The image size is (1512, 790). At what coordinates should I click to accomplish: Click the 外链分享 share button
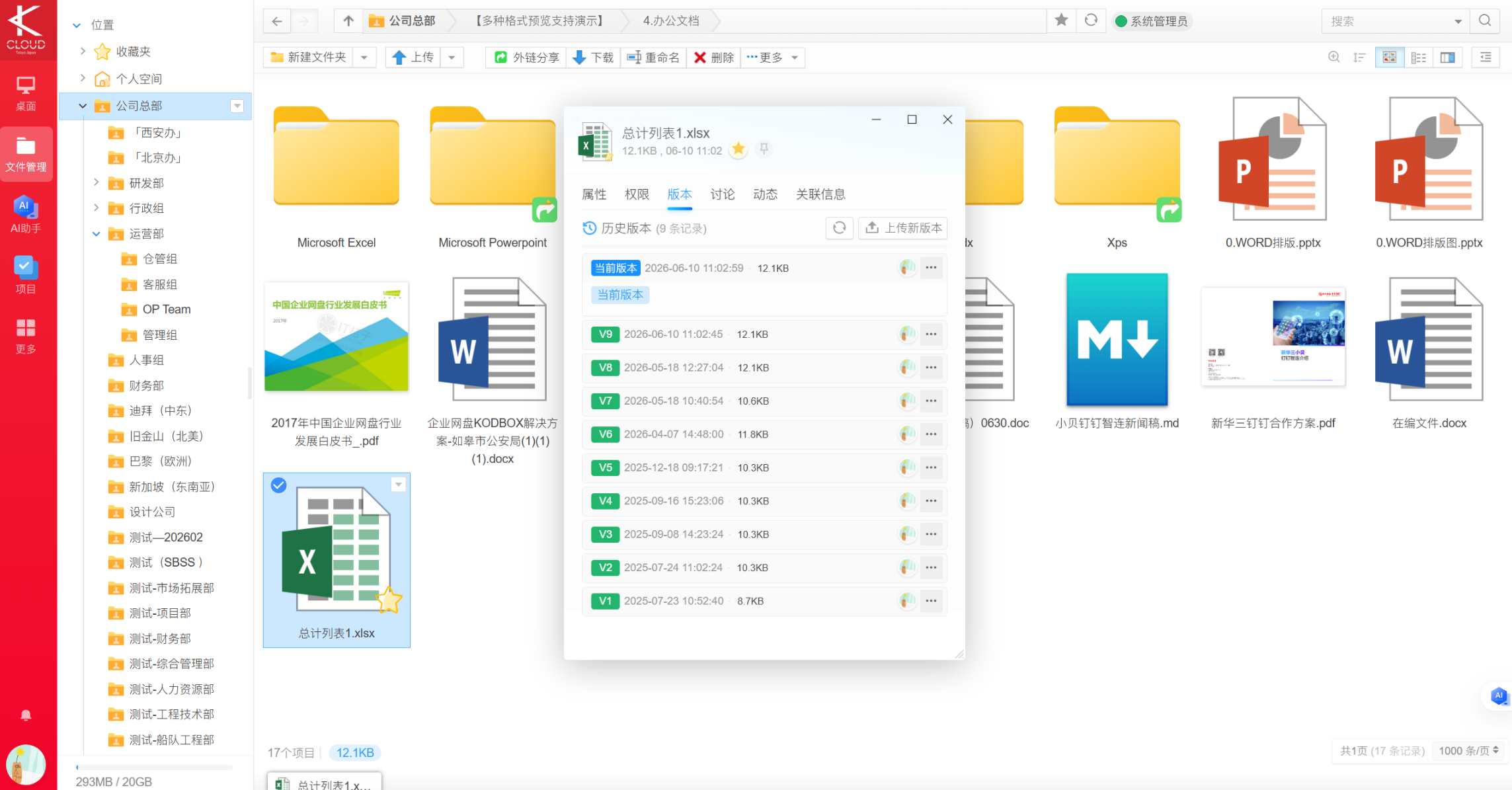click(528, 58)
